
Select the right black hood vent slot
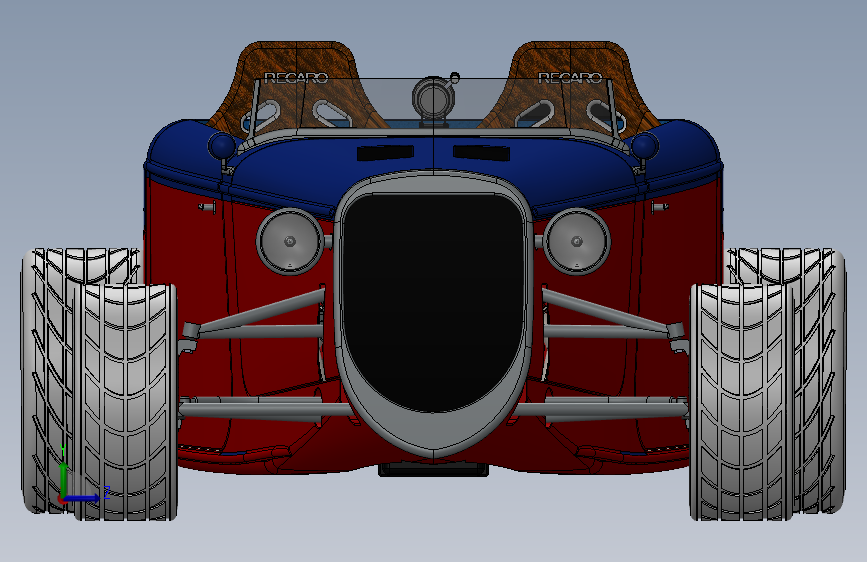click(x=482, y=153)
